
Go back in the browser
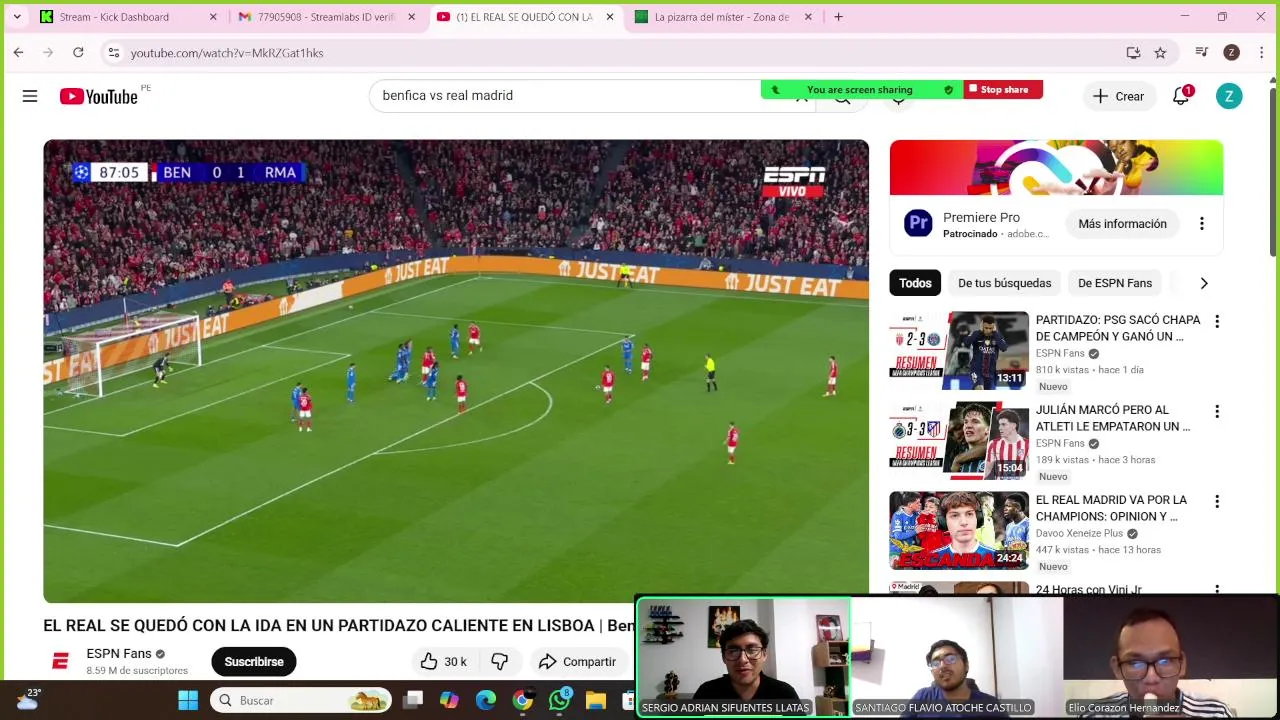[18, 52]
